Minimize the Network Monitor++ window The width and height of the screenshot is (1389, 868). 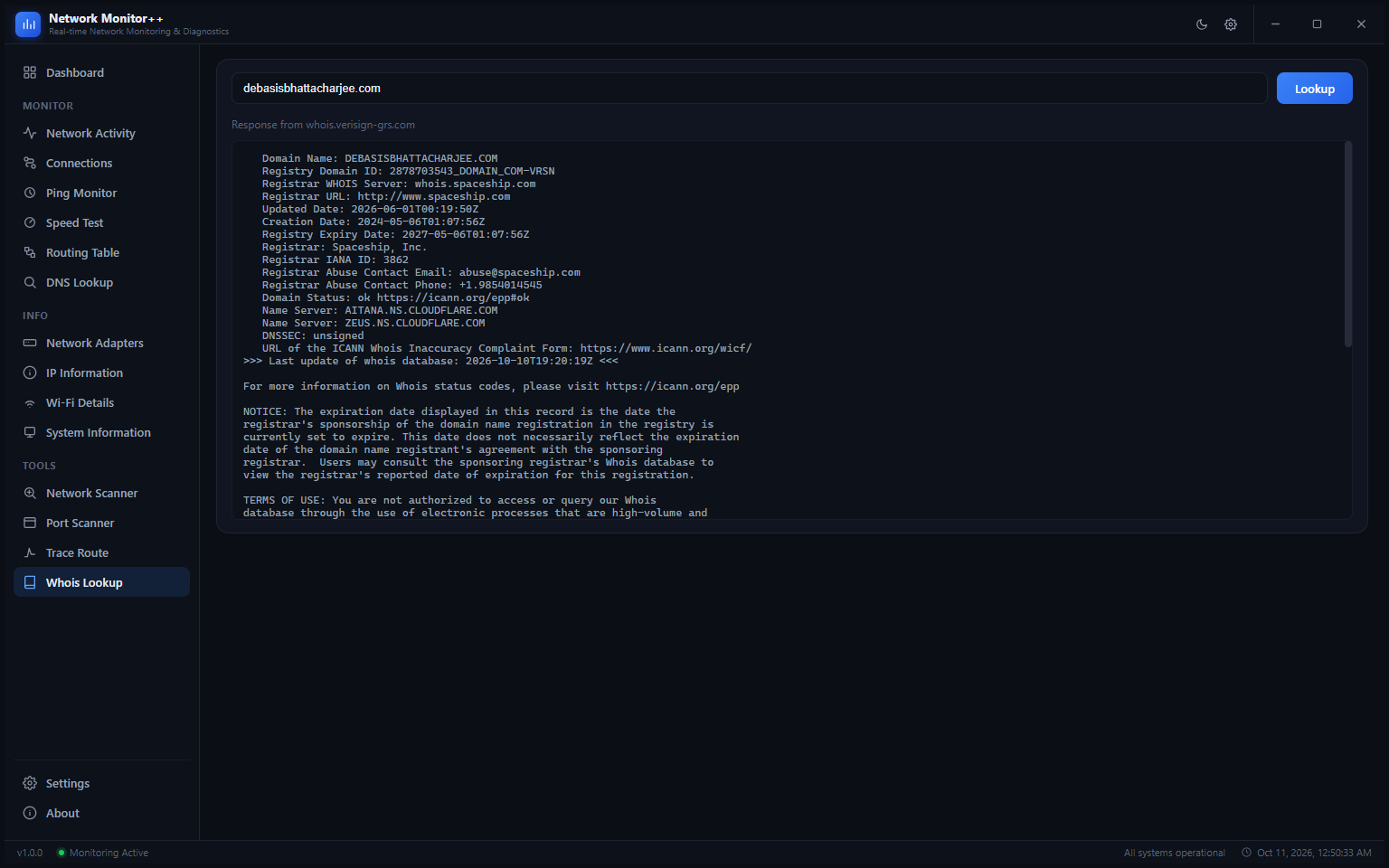1275,24
